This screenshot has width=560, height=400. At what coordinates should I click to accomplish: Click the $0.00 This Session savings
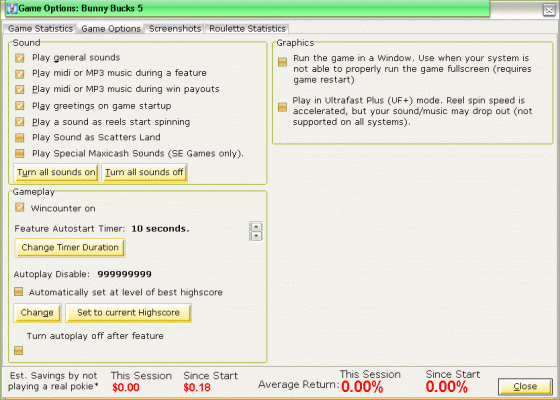pos(126,388)
